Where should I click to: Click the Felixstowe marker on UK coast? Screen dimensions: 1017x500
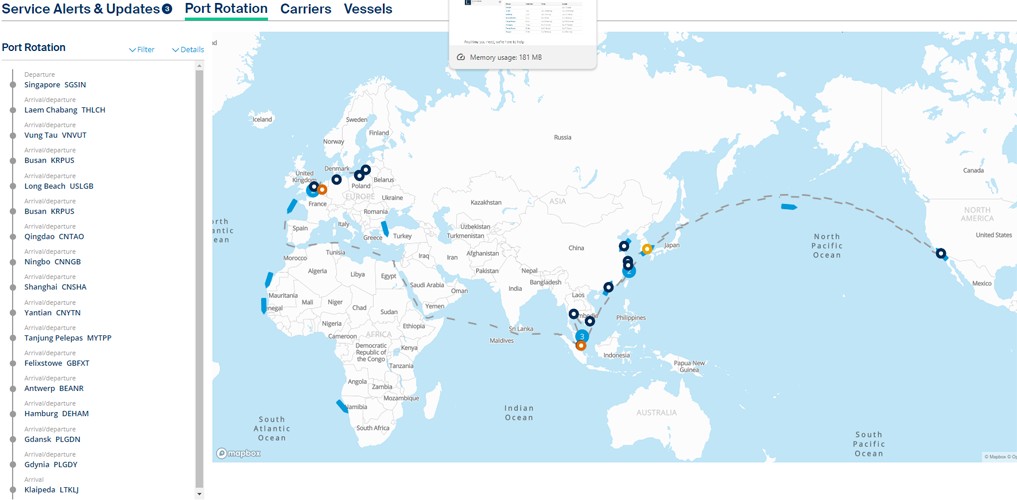[313, 187]
